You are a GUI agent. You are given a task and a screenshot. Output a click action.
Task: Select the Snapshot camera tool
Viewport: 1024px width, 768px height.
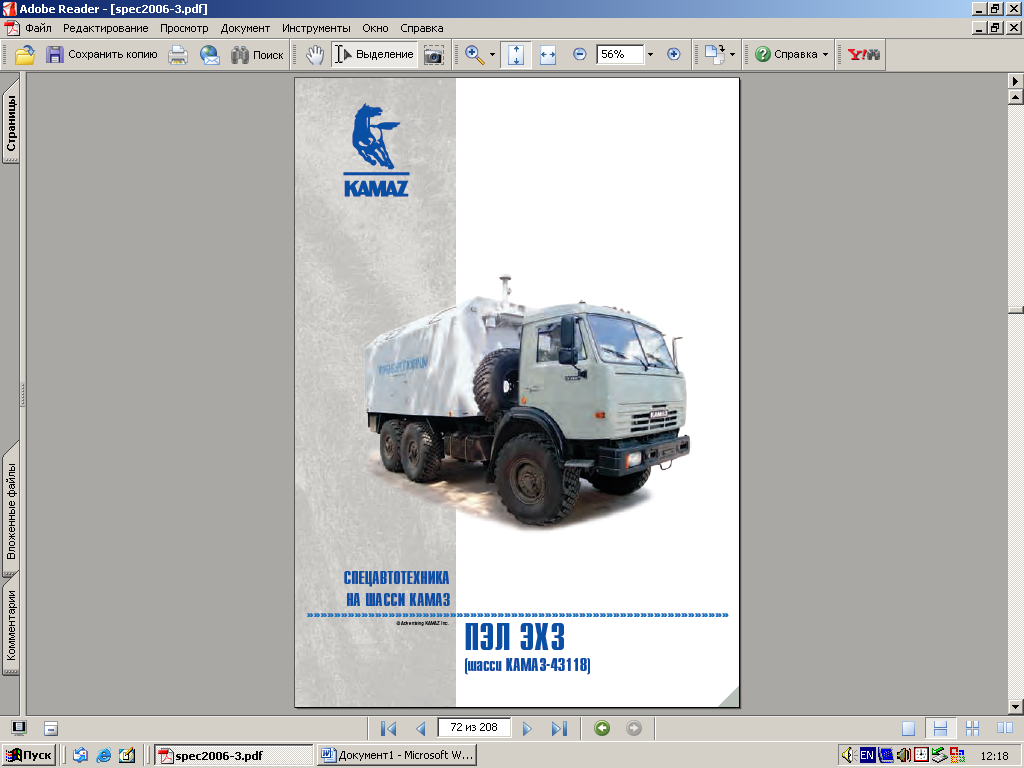click(x=434, y=55)
